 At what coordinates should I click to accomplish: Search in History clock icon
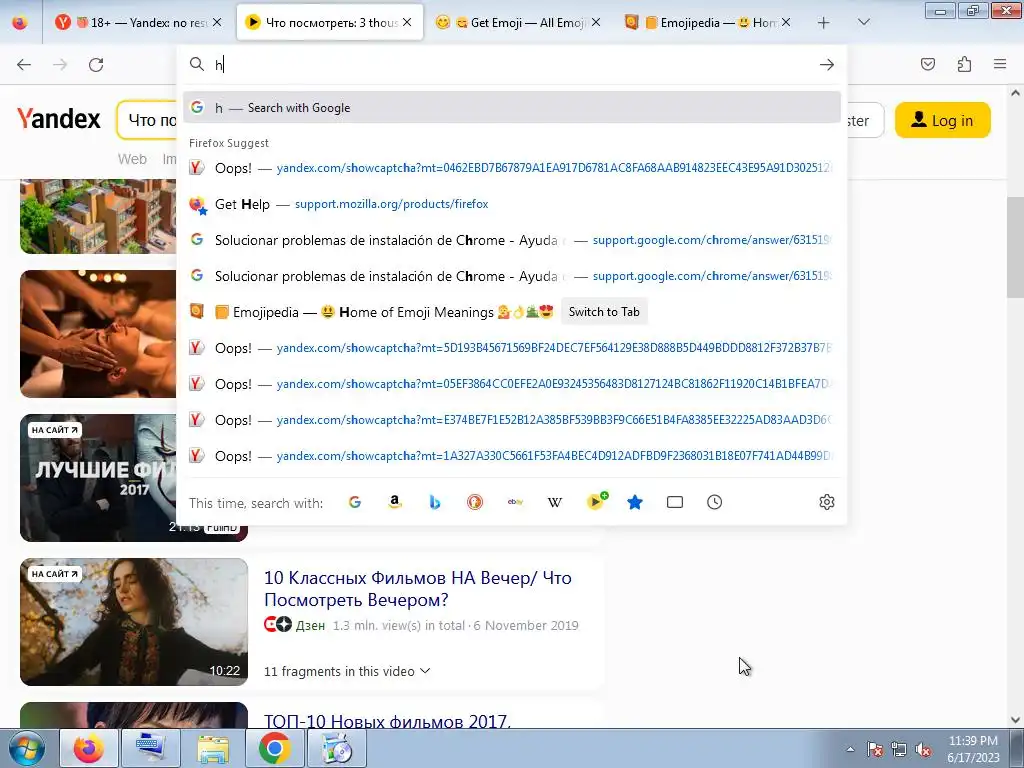(x=714, y=502)
